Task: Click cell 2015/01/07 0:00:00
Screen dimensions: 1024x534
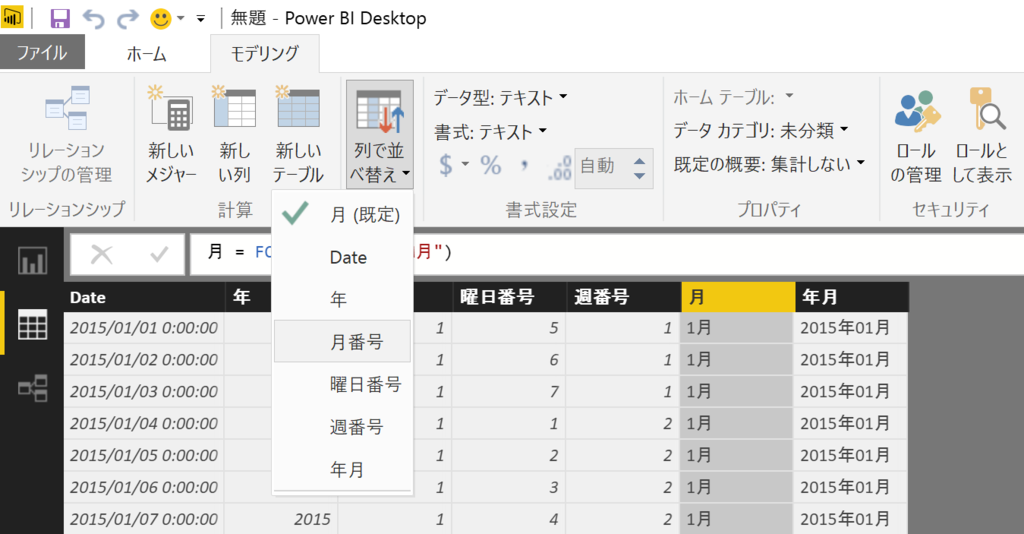Action: pos(144,520)
